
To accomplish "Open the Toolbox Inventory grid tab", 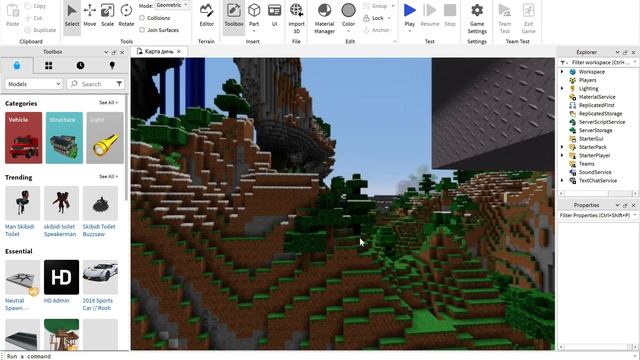I will pos(49,65).
